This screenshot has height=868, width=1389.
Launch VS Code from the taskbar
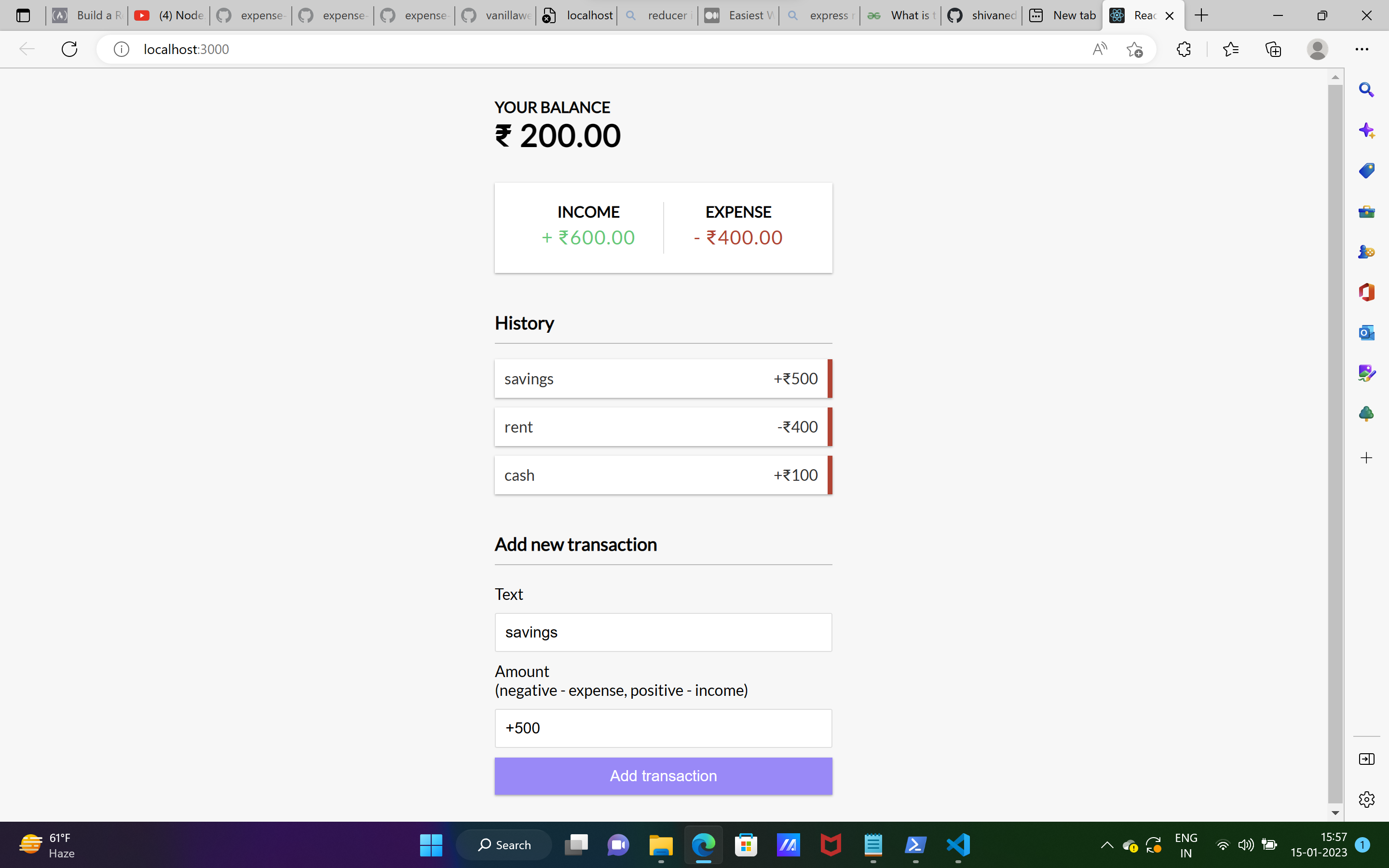click(x=957, y=844)
